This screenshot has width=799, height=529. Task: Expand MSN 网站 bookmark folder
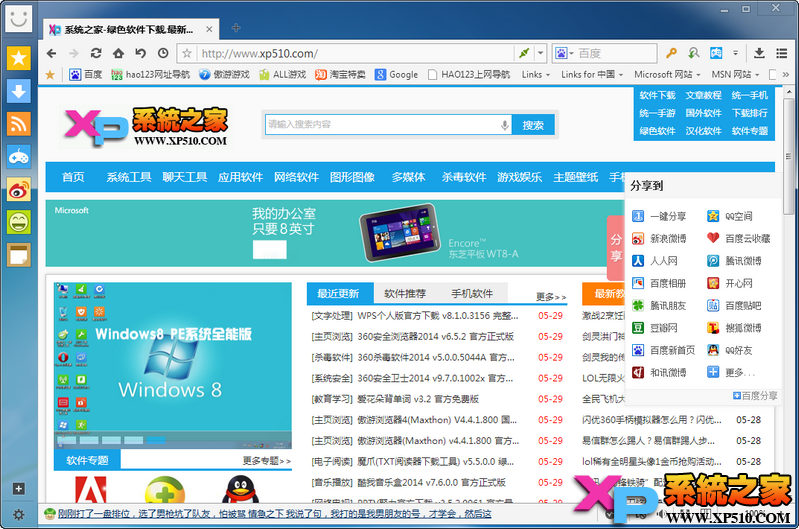point(735,74)
